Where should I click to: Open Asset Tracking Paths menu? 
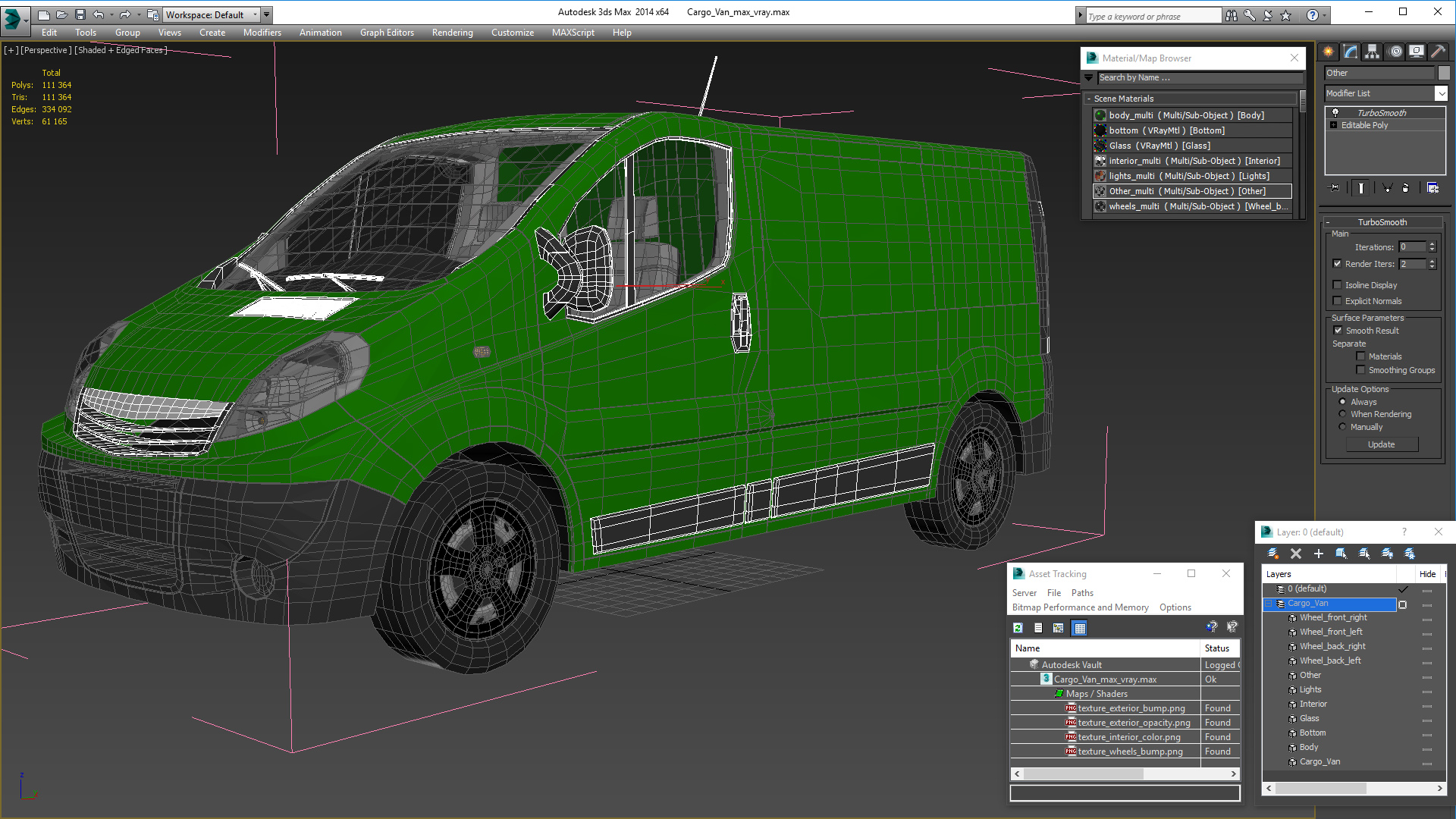click(x=1082, y=593)
